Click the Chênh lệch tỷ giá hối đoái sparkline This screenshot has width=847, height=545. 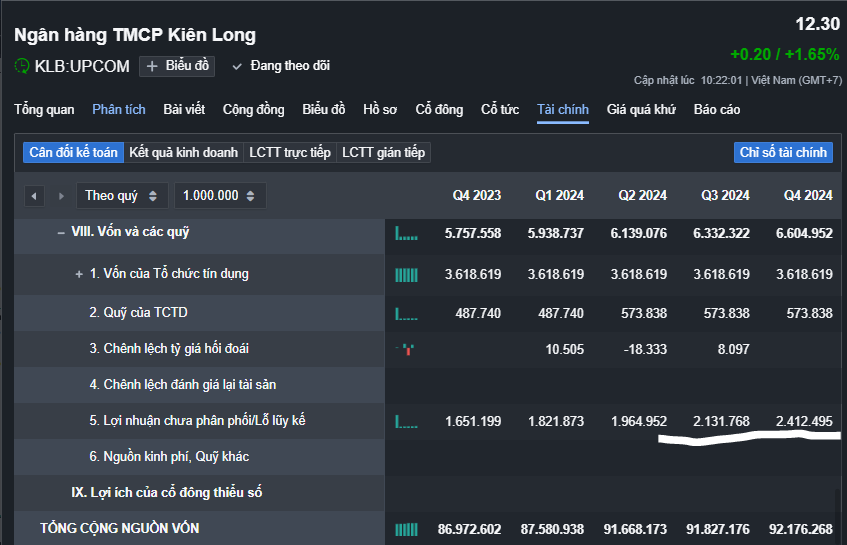(407, 349)
